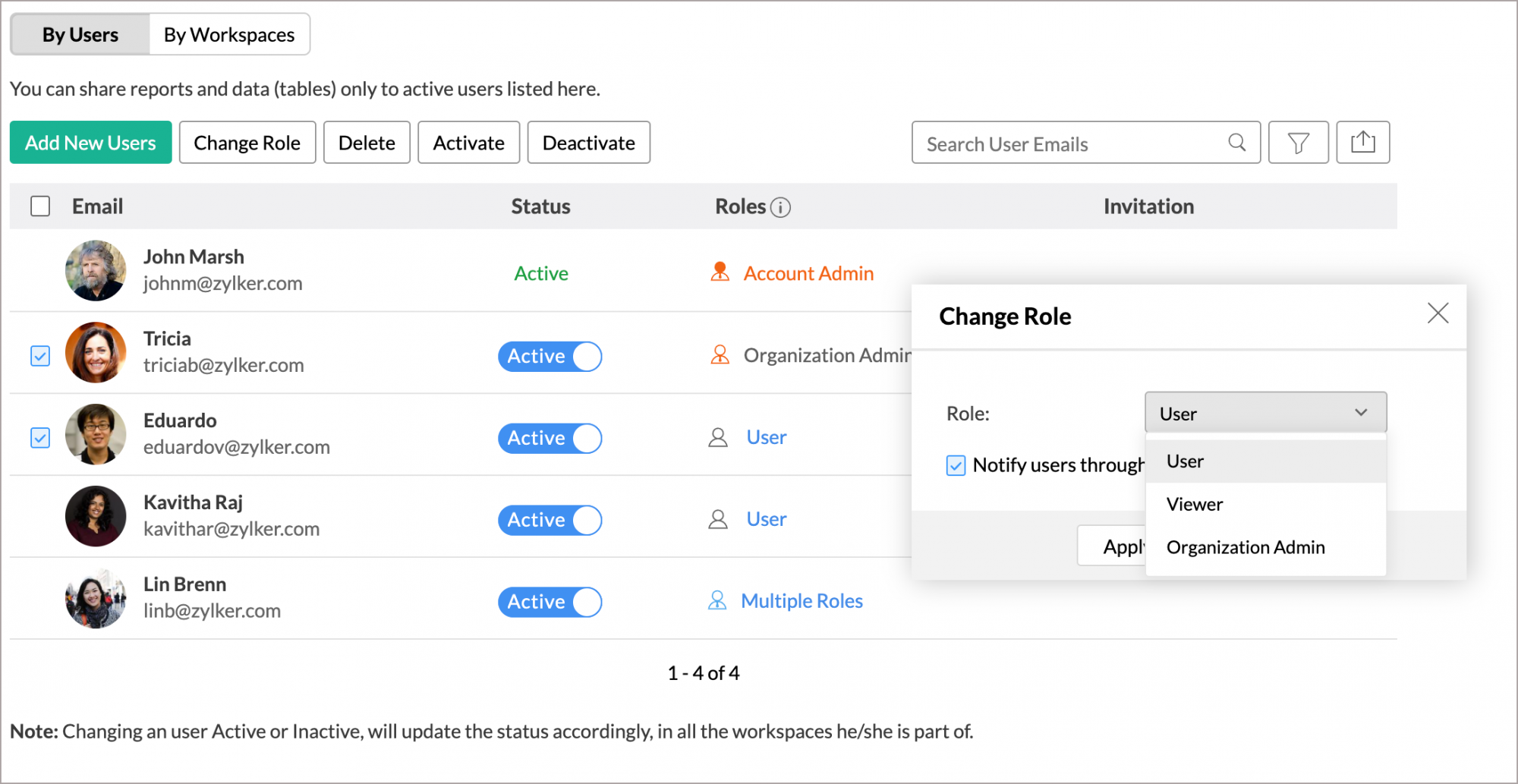Toggle Kavitha Raj's Active status switch

pos(550,520)
